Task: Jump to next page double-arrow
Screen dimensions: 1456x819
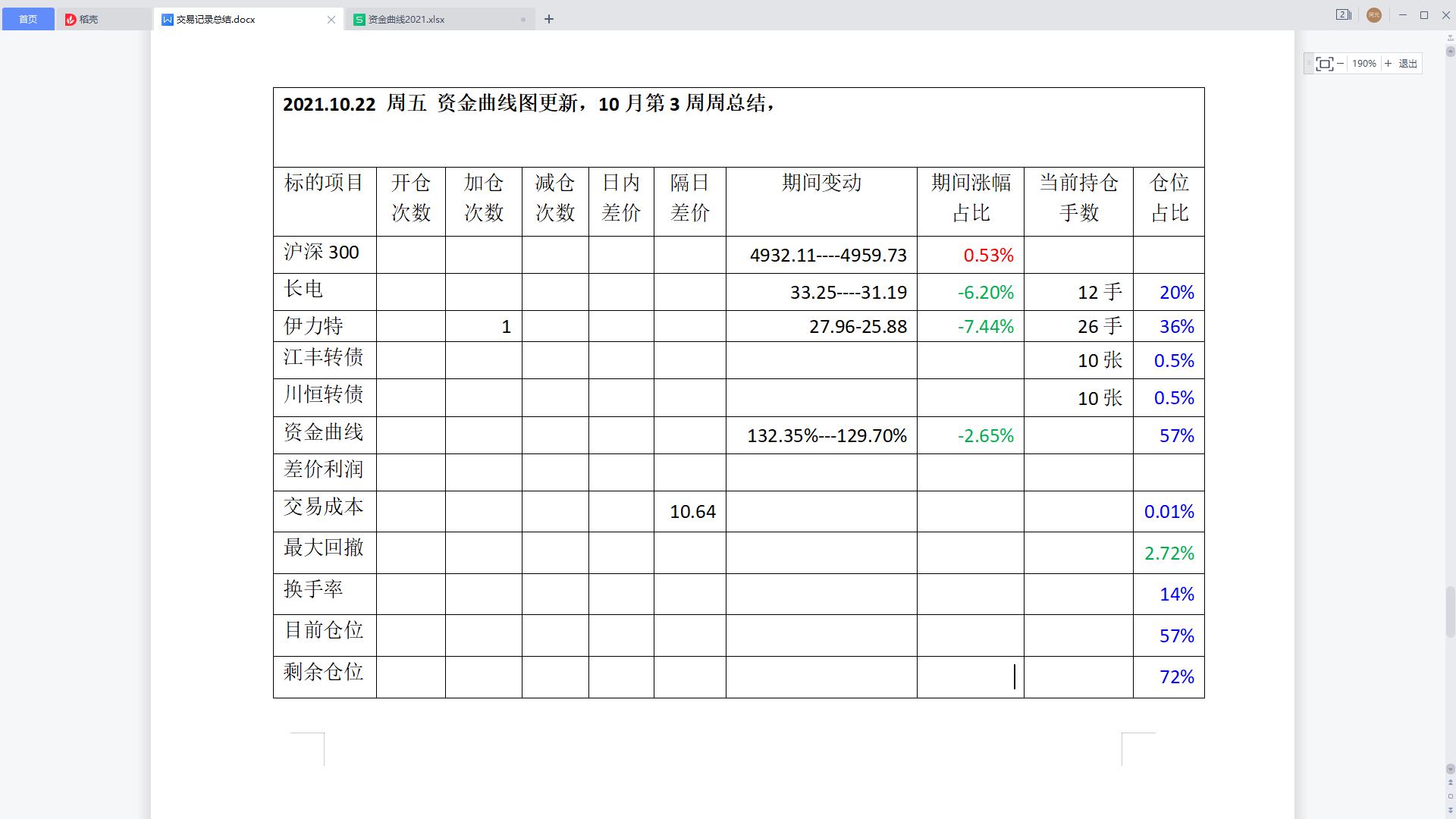Action: pos(1450,810)
